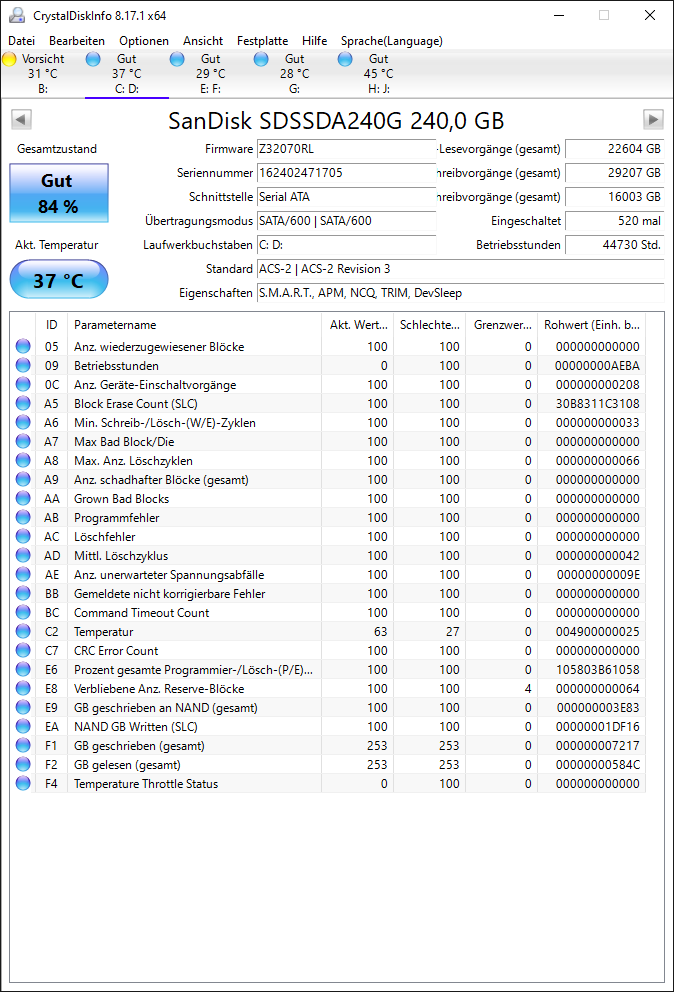Click status icon of Betriebsstunden row 09
Screen dimensions: 674x992
[23, 365]
